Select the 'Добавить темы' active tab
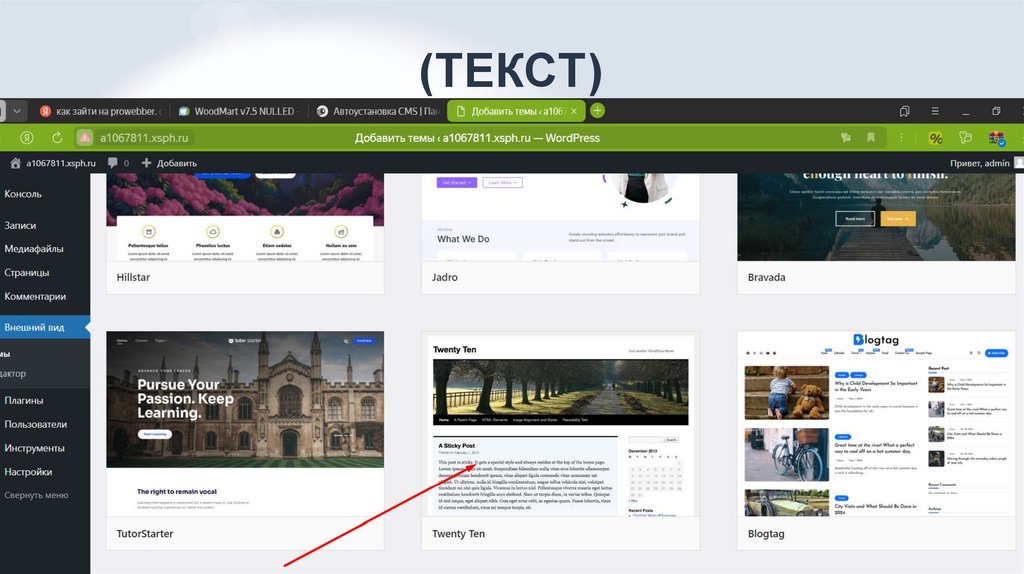This screenshot has width=1024, height=574. pos(516,111)
